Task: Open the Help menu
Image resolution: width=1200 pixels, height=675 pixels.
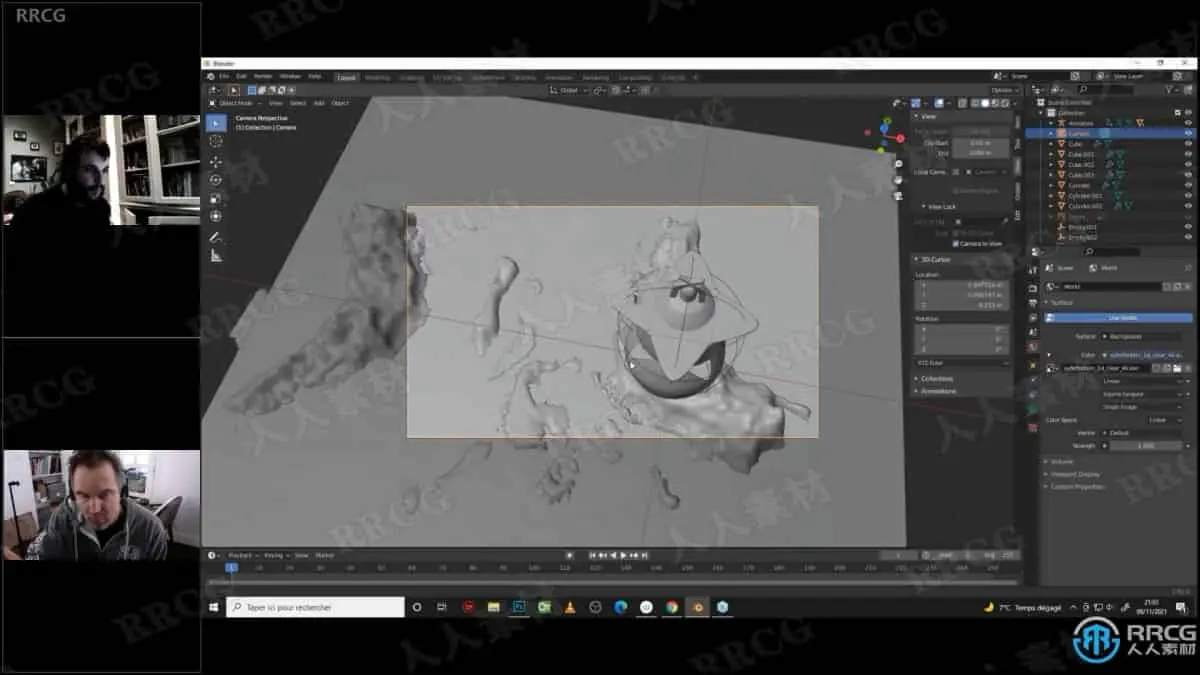Action: click(315, 76)
